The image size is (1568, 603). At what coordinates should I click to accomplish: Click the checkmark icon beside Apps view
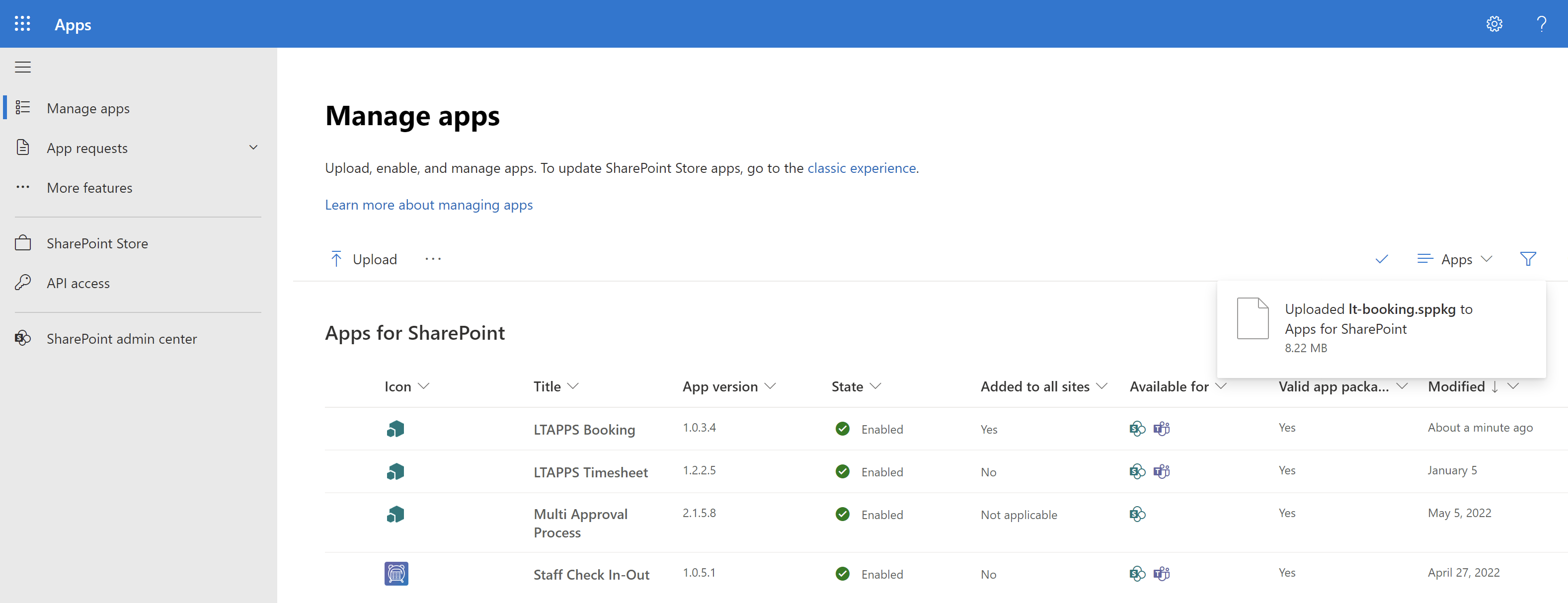pyautogui.click(x=1381, y=259)
